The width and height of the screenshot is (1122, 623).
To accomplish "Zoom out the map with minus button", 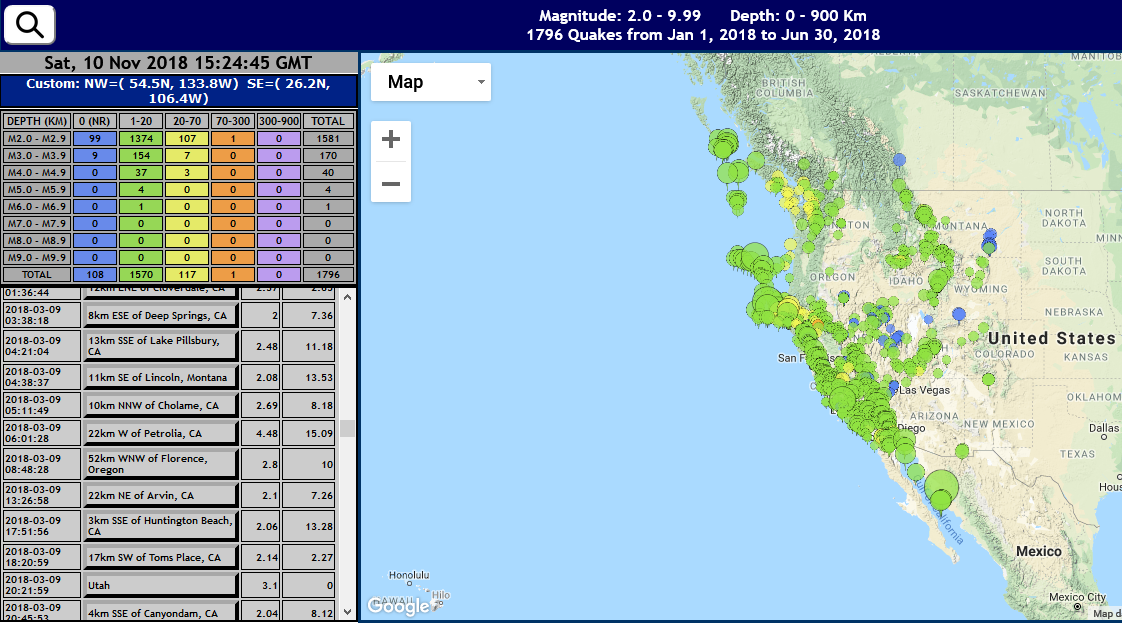I will pos(391,183).
